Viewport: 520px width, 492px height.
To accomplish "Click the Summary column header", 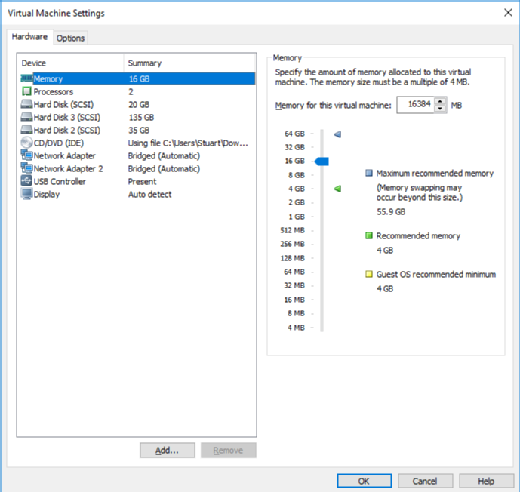I will [190, 63].
